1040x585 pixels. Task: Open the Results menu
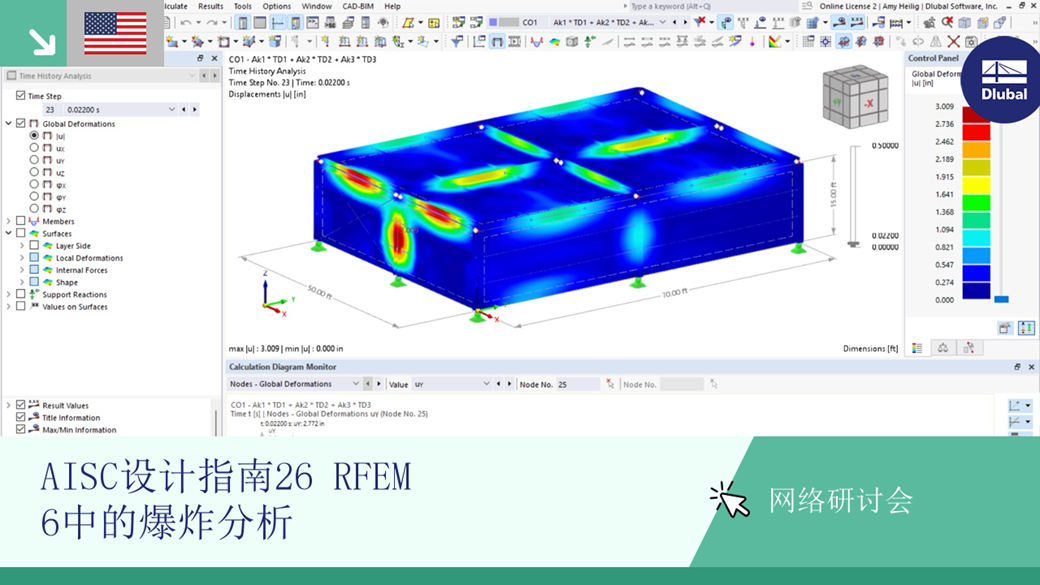(x=210, y=6)
